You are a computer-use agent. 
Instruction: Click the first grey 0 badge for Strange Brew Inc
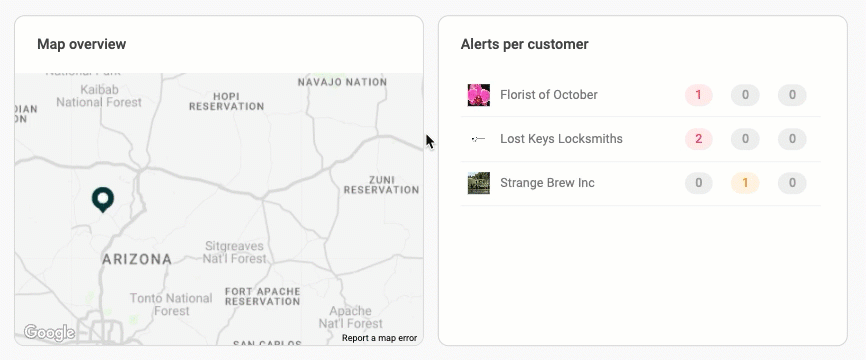(699, 183)
